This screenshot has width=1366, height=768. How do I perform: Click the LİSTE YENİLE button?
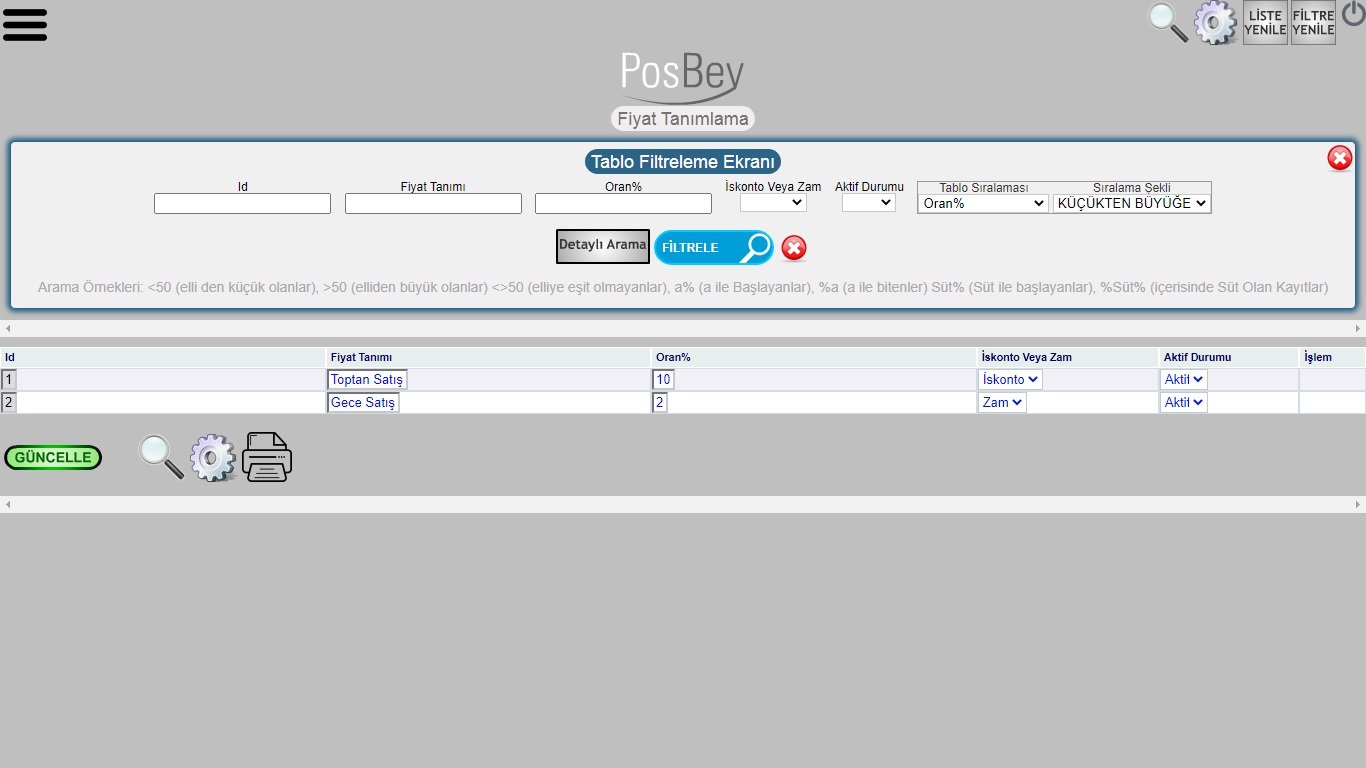point(1265,22)
